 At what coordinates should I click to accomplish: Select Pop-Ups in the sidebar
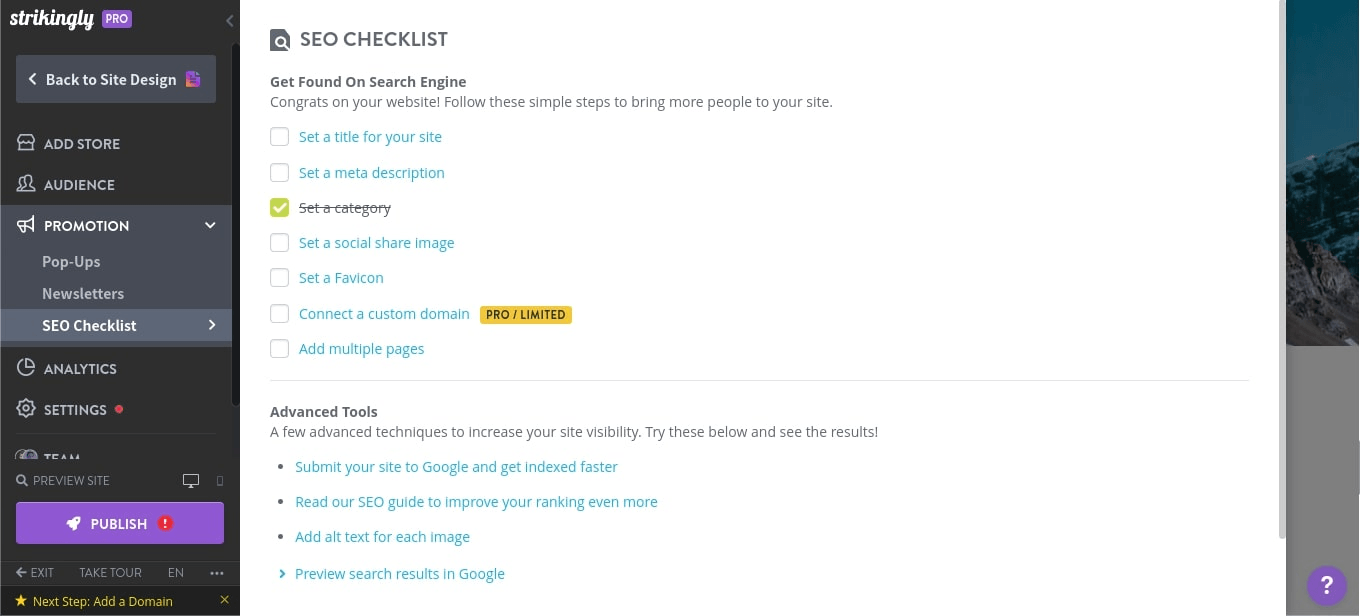coord(71,261)
